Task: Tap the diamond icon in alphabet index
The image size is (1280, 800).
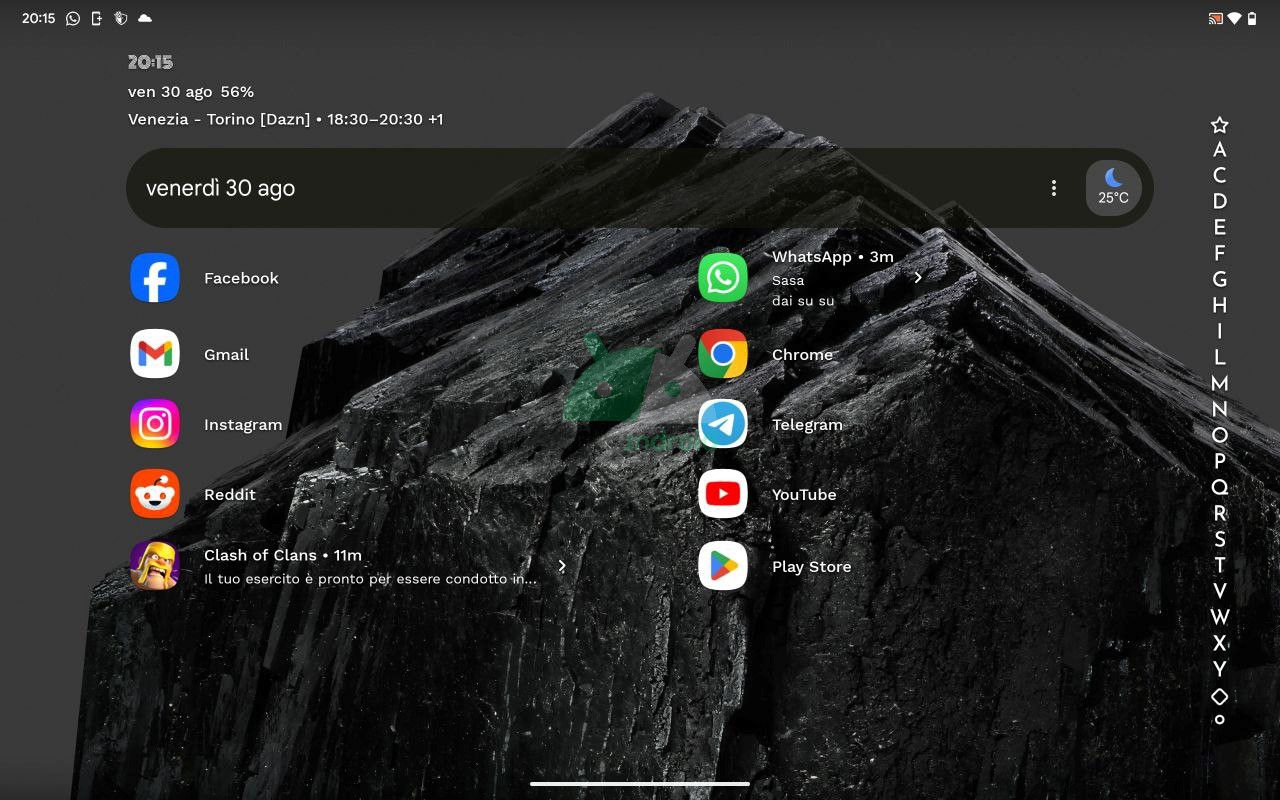Action: (1219, 696)
